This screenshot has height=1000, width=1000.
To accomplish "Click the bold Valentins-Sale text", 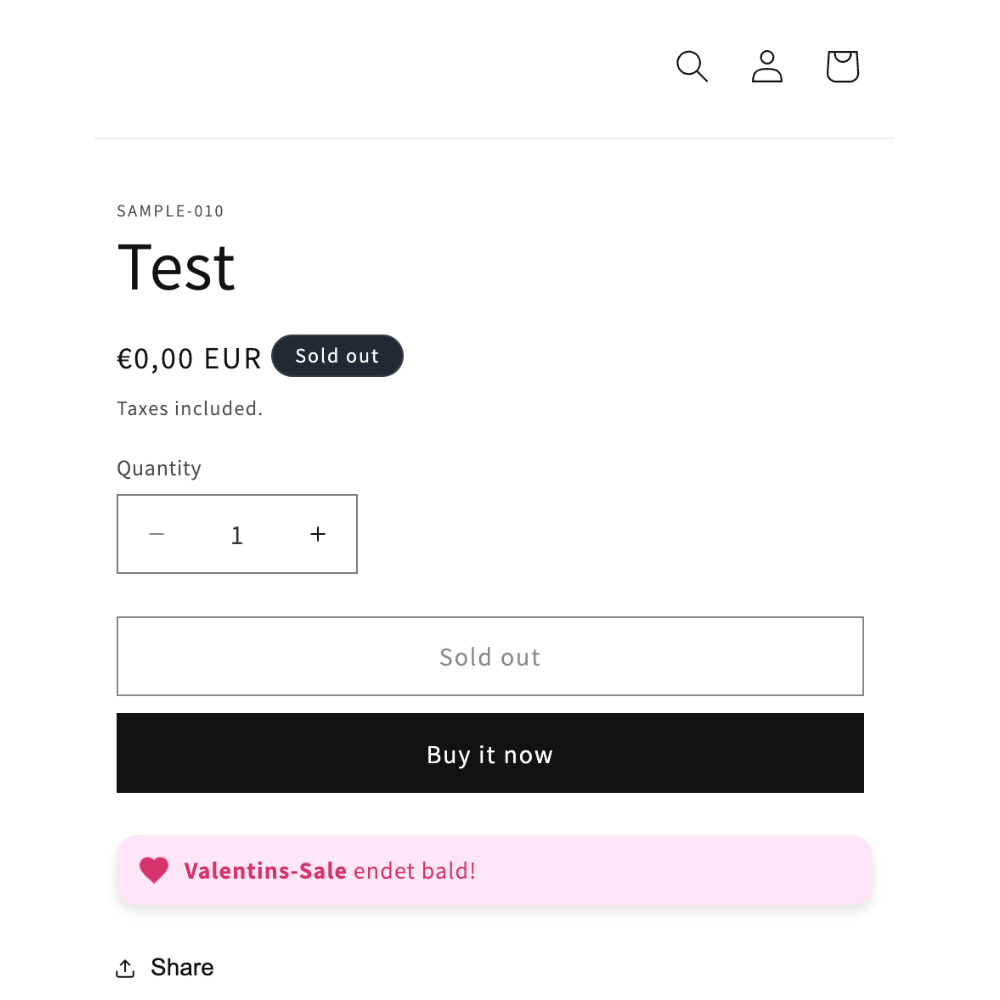I will click(265, 871).
